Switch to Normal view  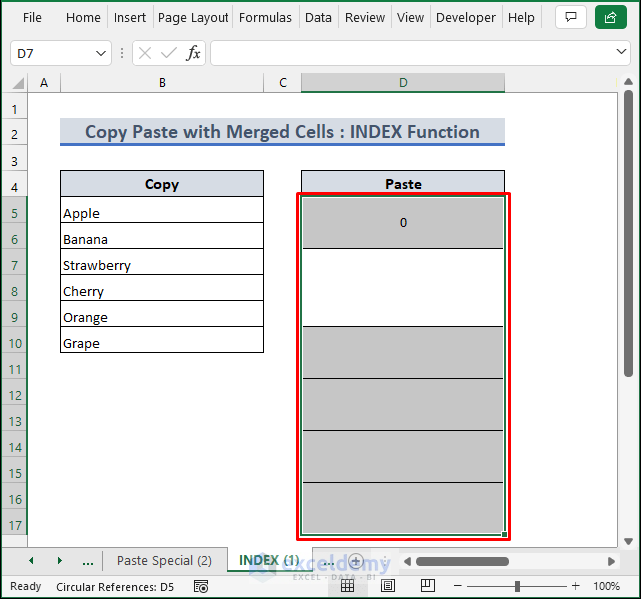point(347,586)
